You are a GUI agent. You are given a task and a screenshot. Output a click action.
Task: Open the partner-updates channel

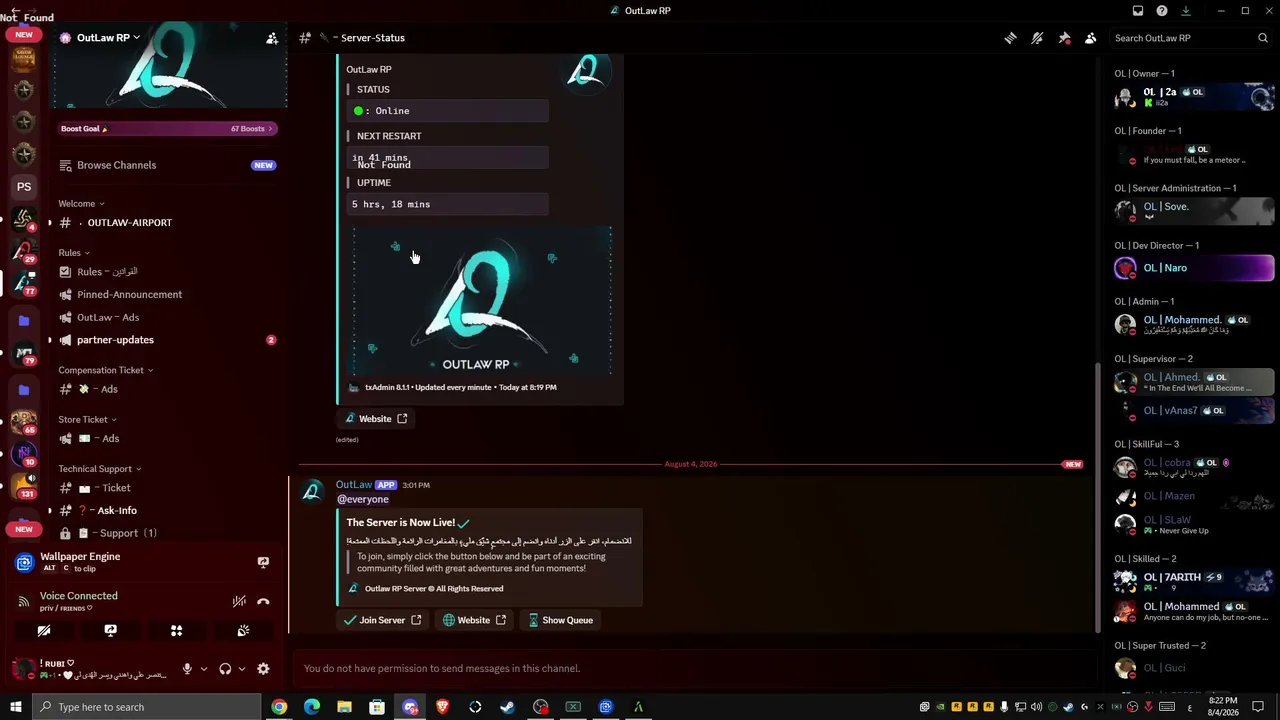click(166, 340)
